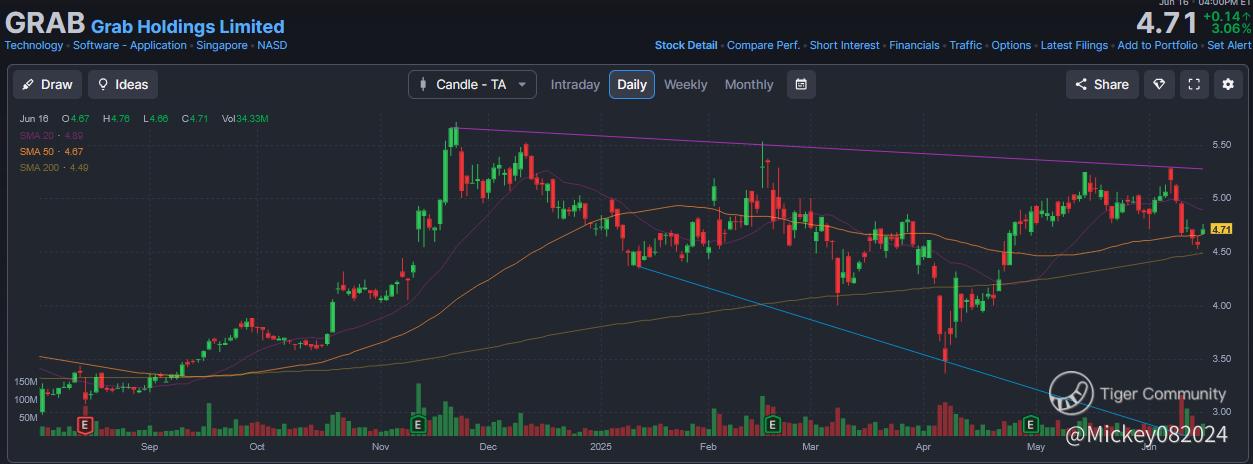The width and height of the screenshot is (1253, 464).
Task: Click the pencil icon on the Draw button
Action: coord(28,84)
